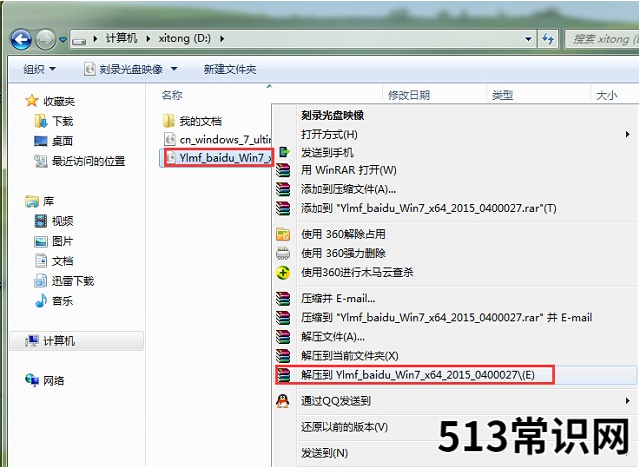Screen dimensions: 639x467
Task: Click the disc icon on 刻录光盘映像 toolbar button
Action: pyautogui.click(x=90, y=69)
